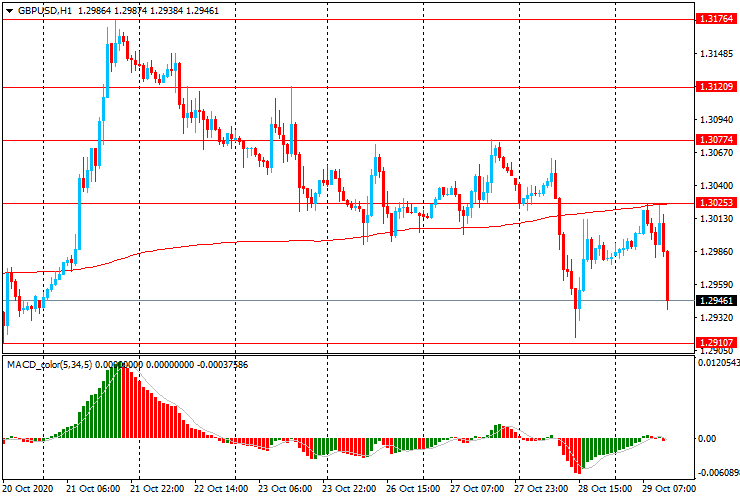The width and height of the screenshot is (740, 500).
Task: Click the 21 Oct 06:00 time label
Action: [x=93, y=489]
